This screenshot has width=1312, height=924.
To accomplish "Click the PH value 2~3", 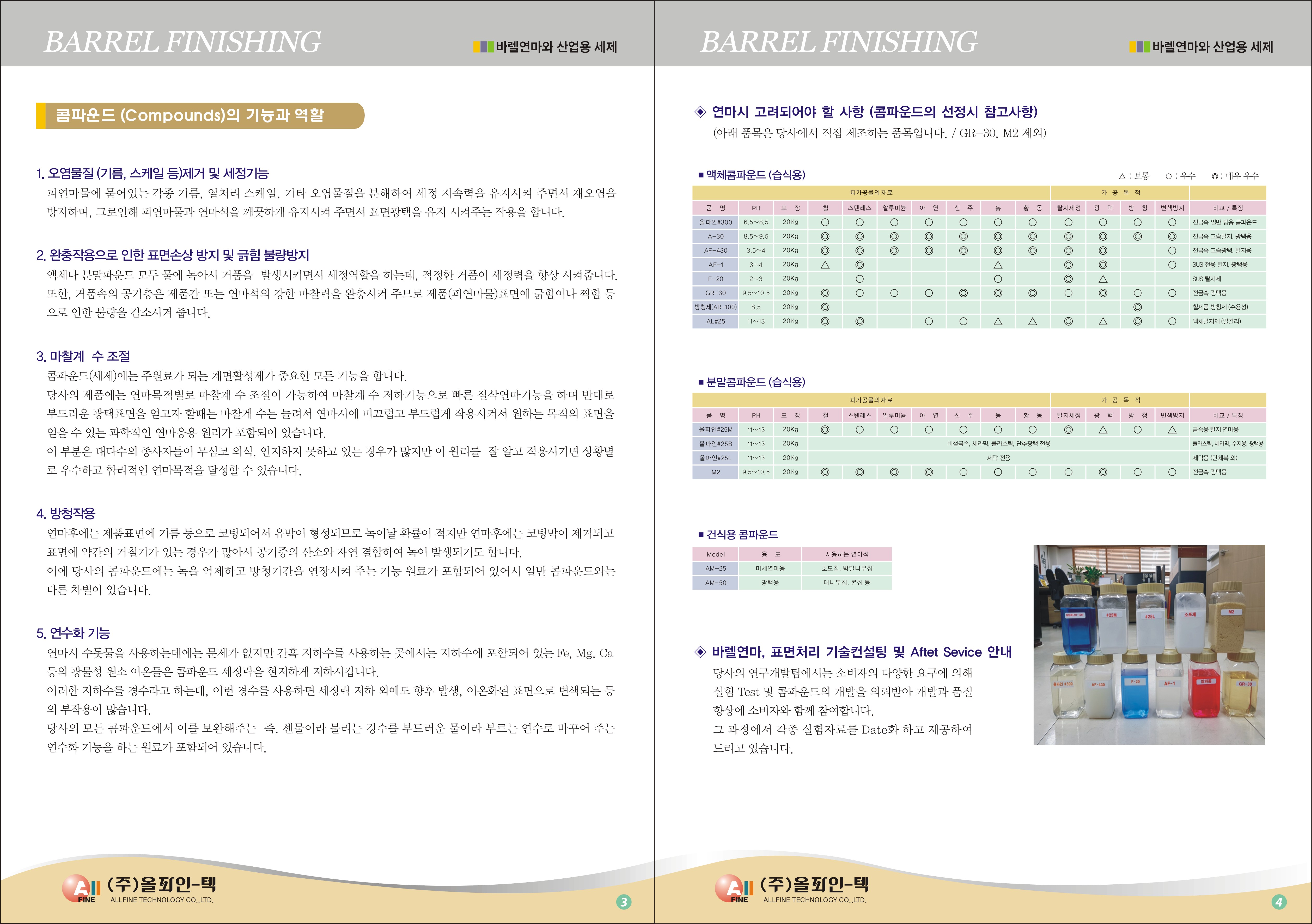I will [x=756, y=279].
